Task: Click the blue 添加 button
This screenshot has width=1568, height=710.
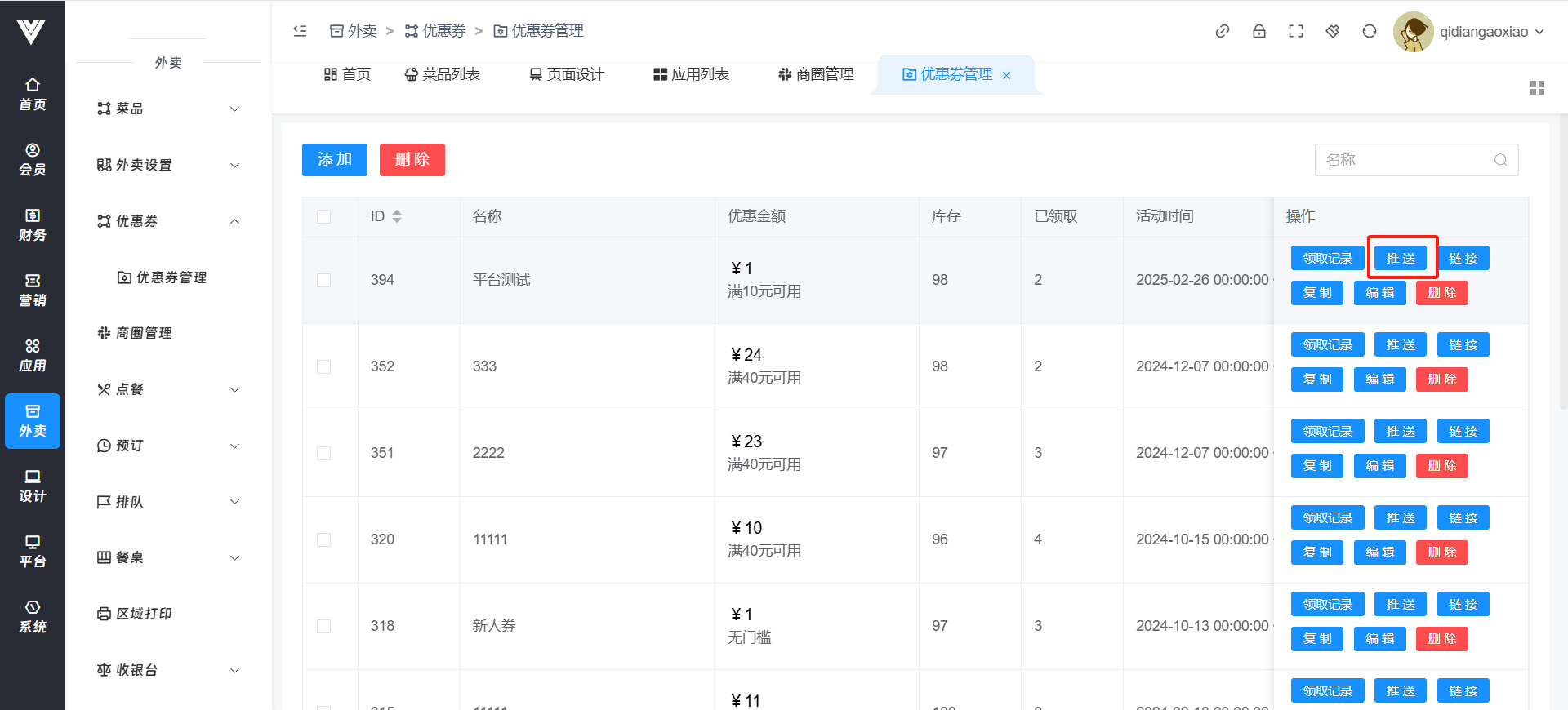Action: (x=334, y=160)
